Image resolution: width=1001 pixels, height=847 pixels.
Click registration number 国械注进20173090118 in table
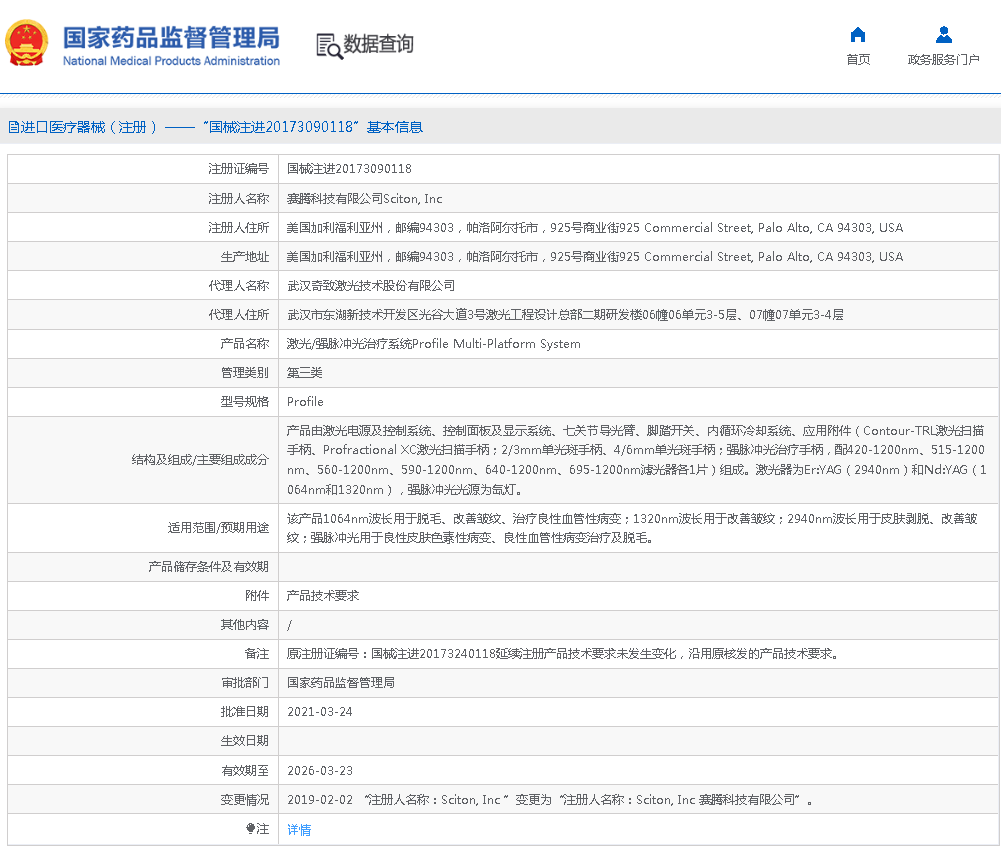pos(349,169)
